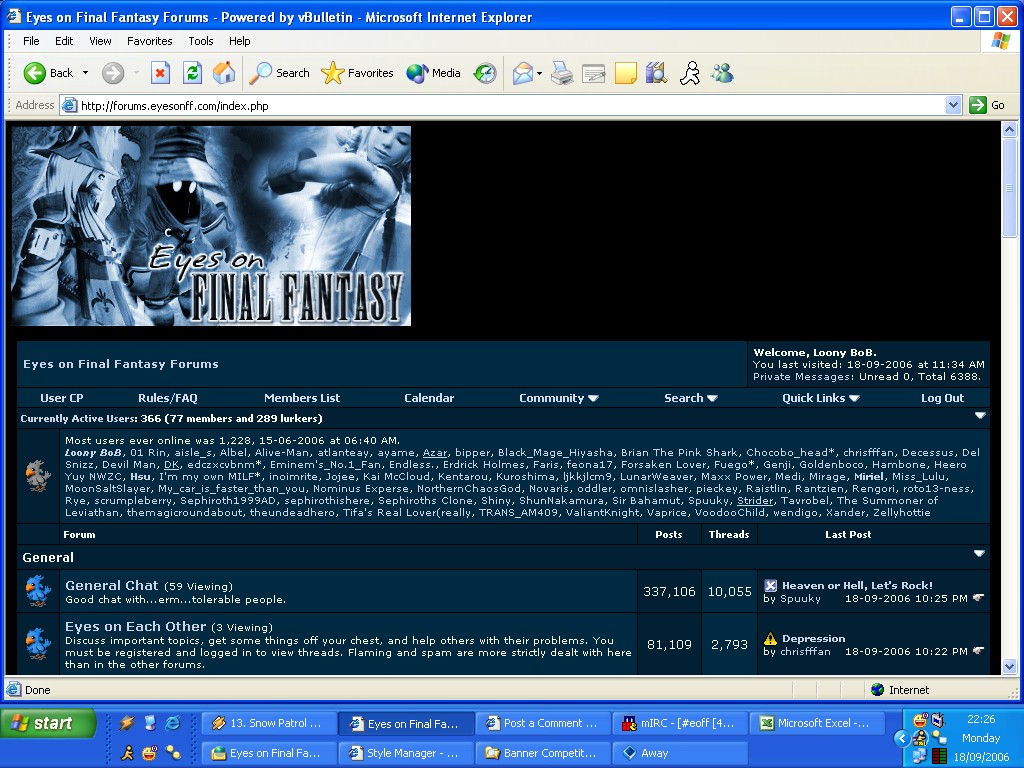The image size is (1024, 768).
Task: View Azar's profile in online users
Action: [435, 453]
